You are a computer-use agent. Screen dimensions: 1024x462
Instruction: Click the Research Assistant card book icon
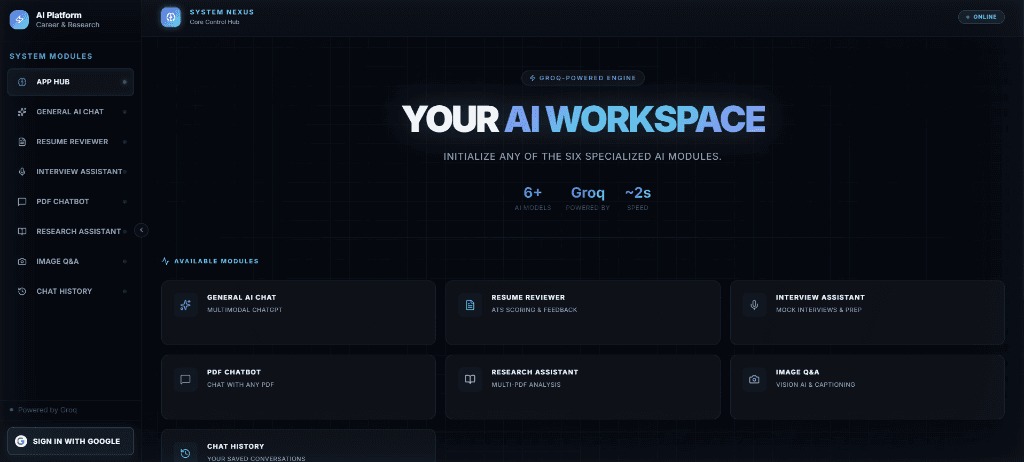coord(470,380)
